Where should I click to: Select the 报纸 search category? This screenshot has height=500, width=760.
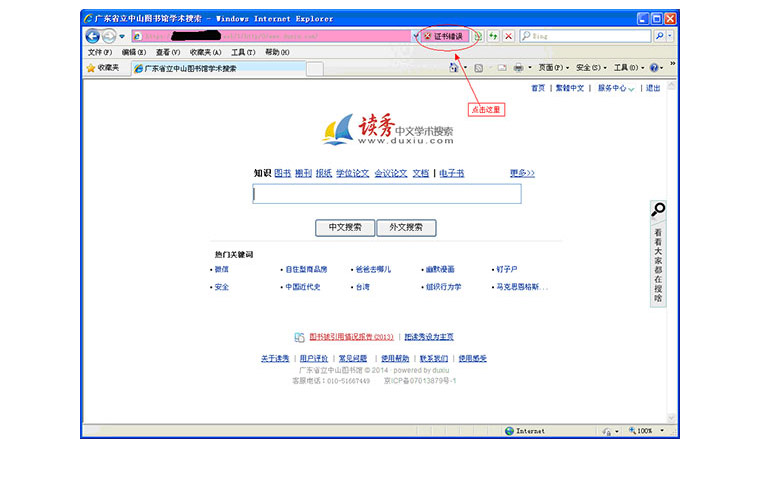point(324,173)
